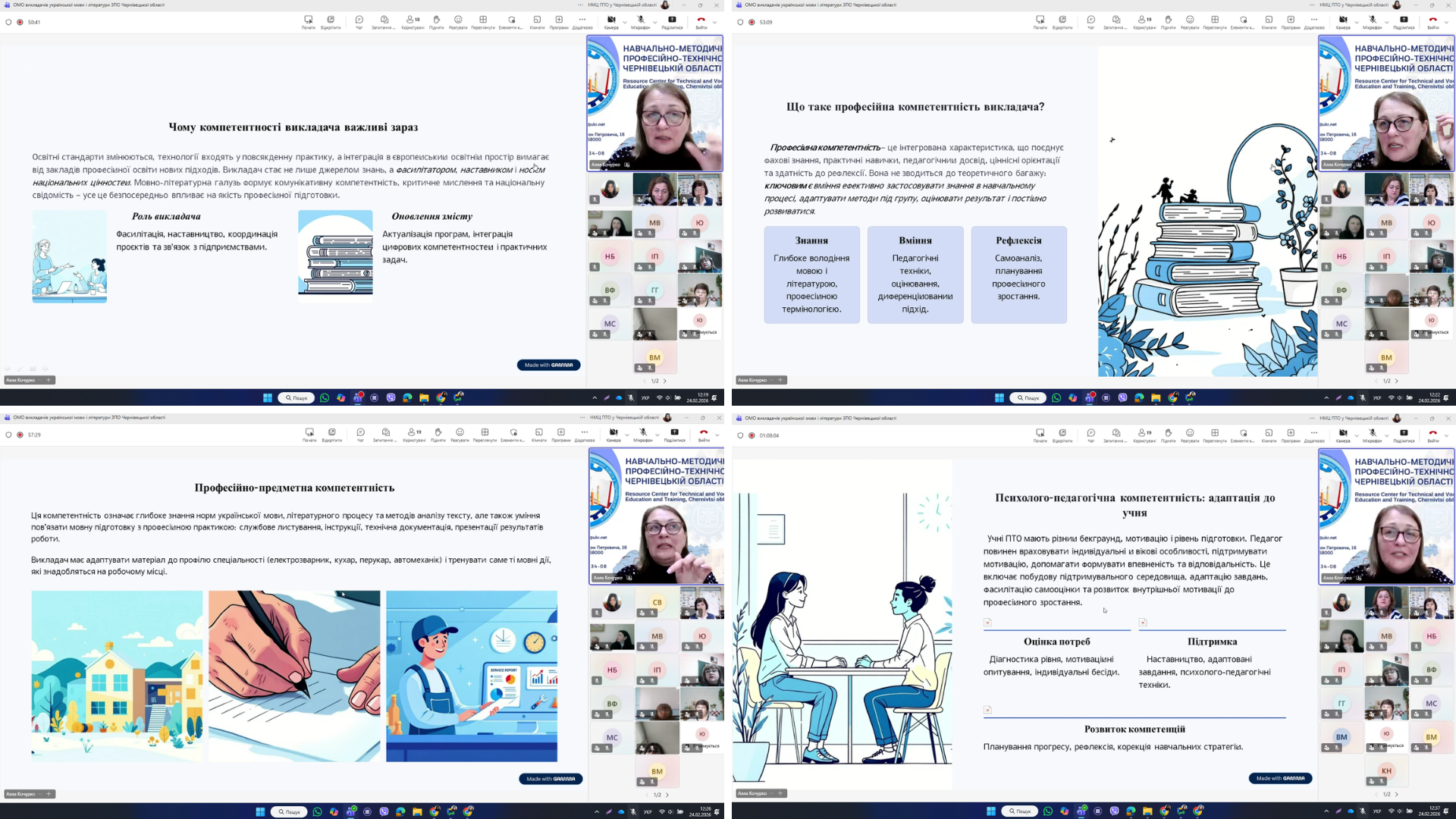The height and width of the screenshot is (819, 1456).
Task: Expand microphone options chevron in the 57:29 meeting
Action: [x=657, y=435]
